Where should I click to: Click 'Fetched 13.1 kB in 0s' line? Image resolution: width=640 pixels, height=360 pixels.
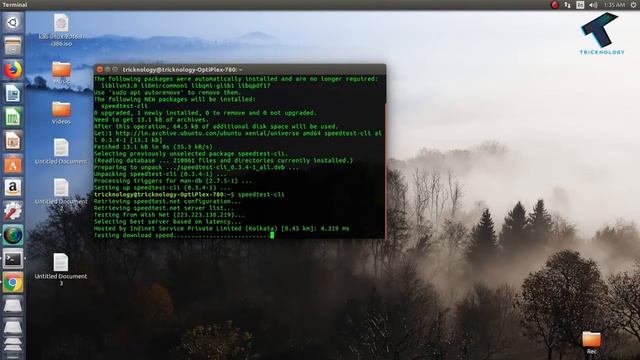153,147
